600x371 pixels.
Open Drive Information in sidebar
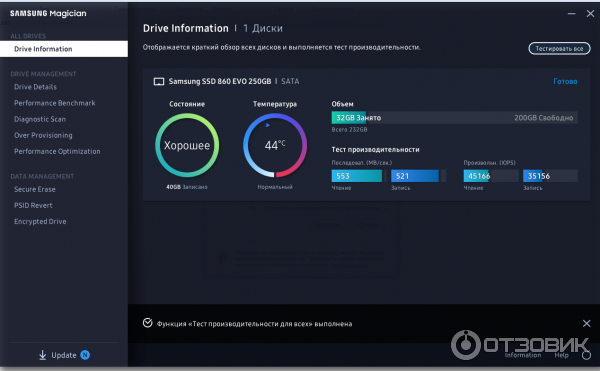pyautogui.click(x=64, y=49)
